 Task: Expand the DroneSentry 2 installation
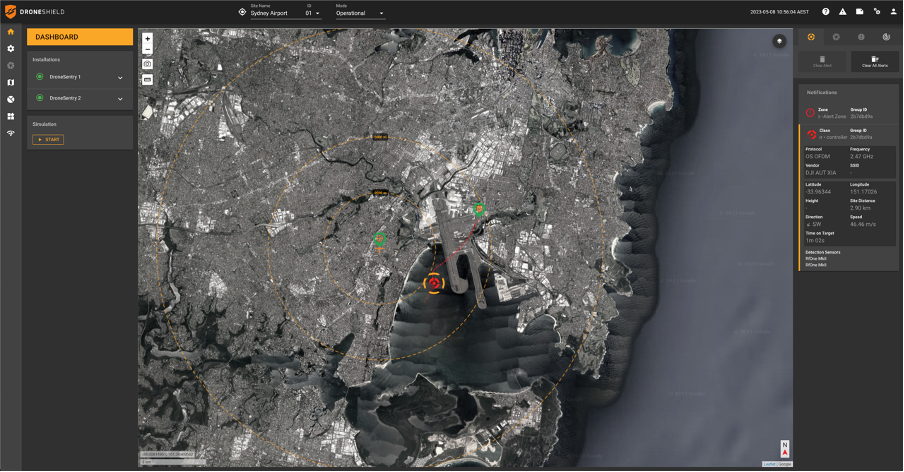(x=120, y=99)
